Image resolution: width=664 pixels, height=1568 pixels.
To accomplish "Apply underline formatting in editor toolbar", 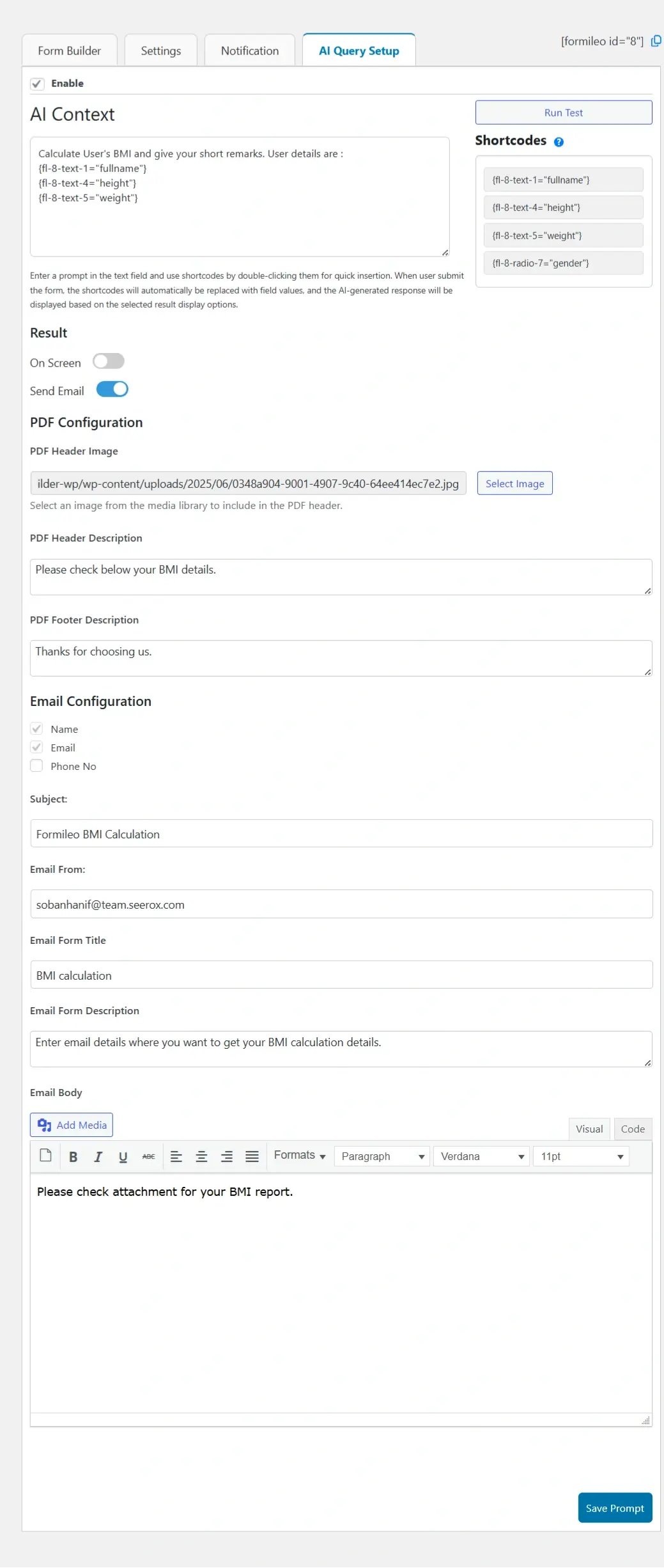I will click(123, 1157).
